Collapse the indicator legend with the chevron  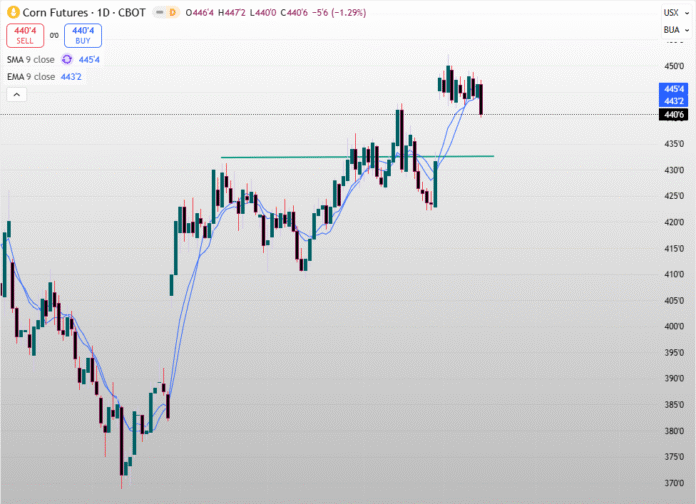coord(15,94)
